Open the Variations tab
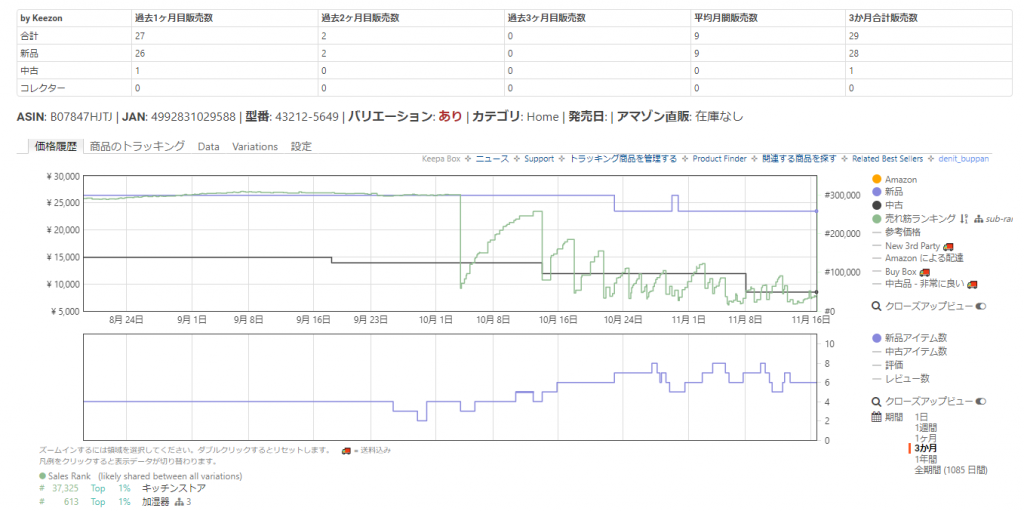This screenshot has height=511, width=1024. pos(255,146)
